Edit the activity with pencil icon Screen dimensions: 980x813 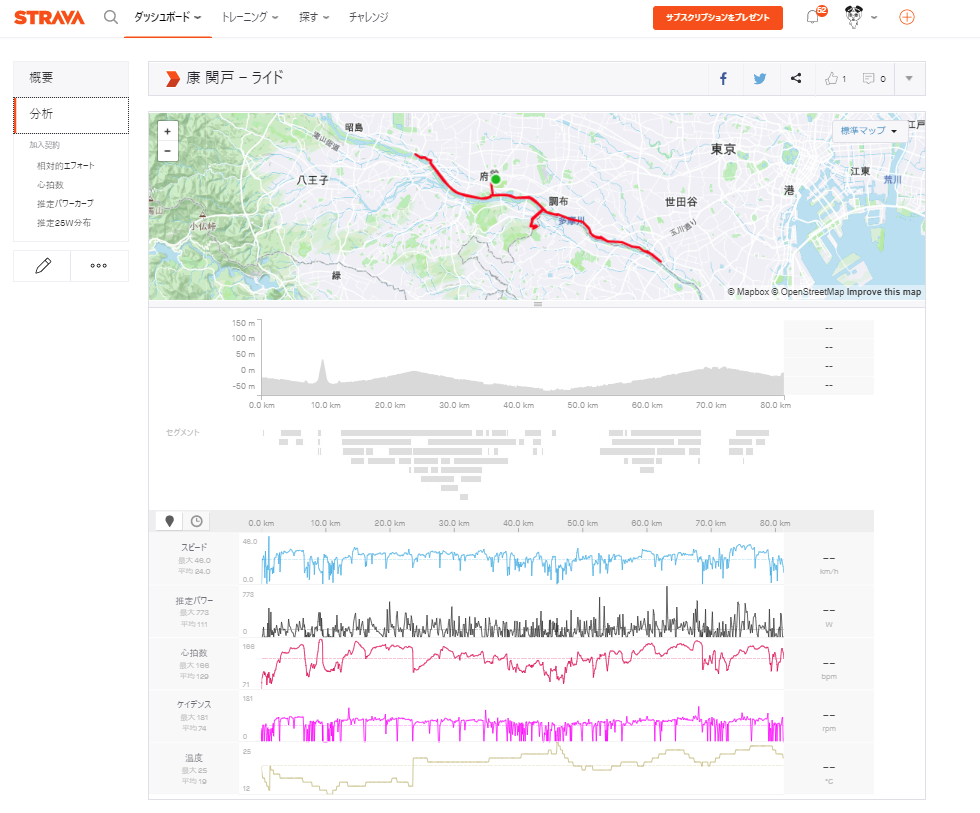pos(42,266)
